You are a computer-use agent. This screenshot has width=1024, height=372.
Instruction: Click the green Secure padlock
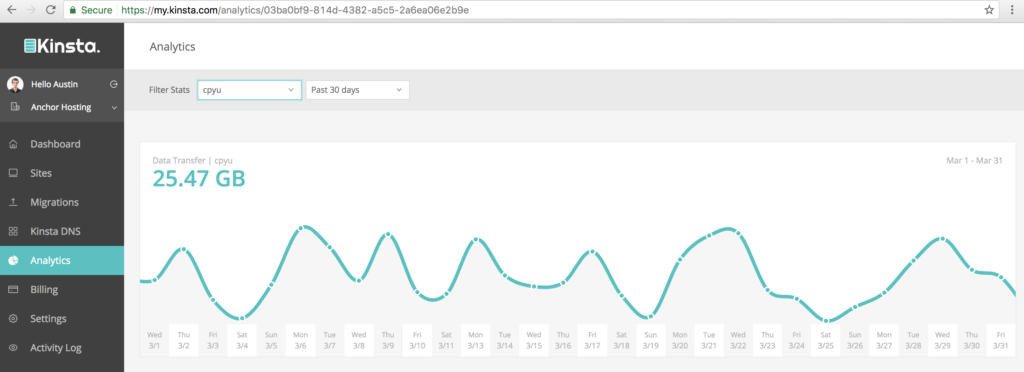pos(72,10)
